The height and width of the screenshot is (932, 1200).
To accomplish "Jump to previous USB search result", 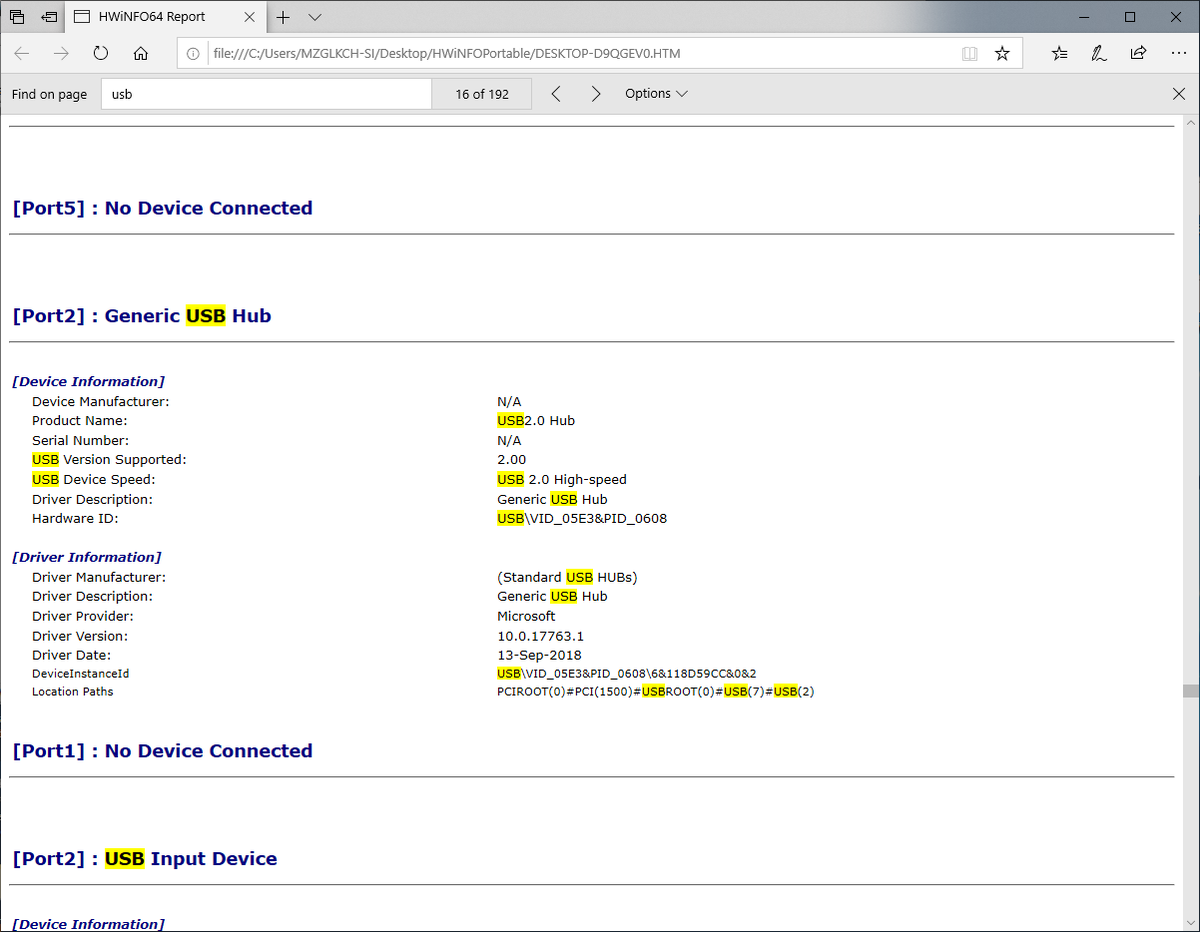I will coord(556,94).
